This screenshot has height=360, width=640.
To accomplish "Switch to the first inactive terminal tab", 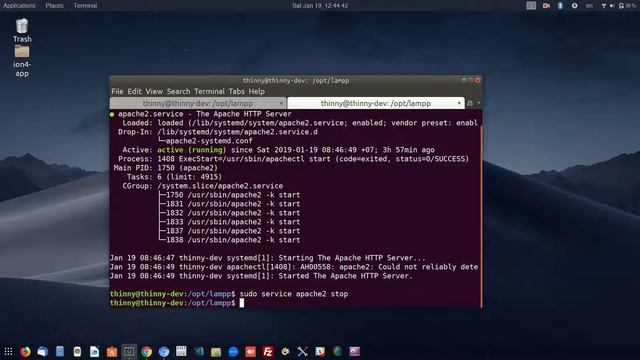I will (x=198, y=103).
